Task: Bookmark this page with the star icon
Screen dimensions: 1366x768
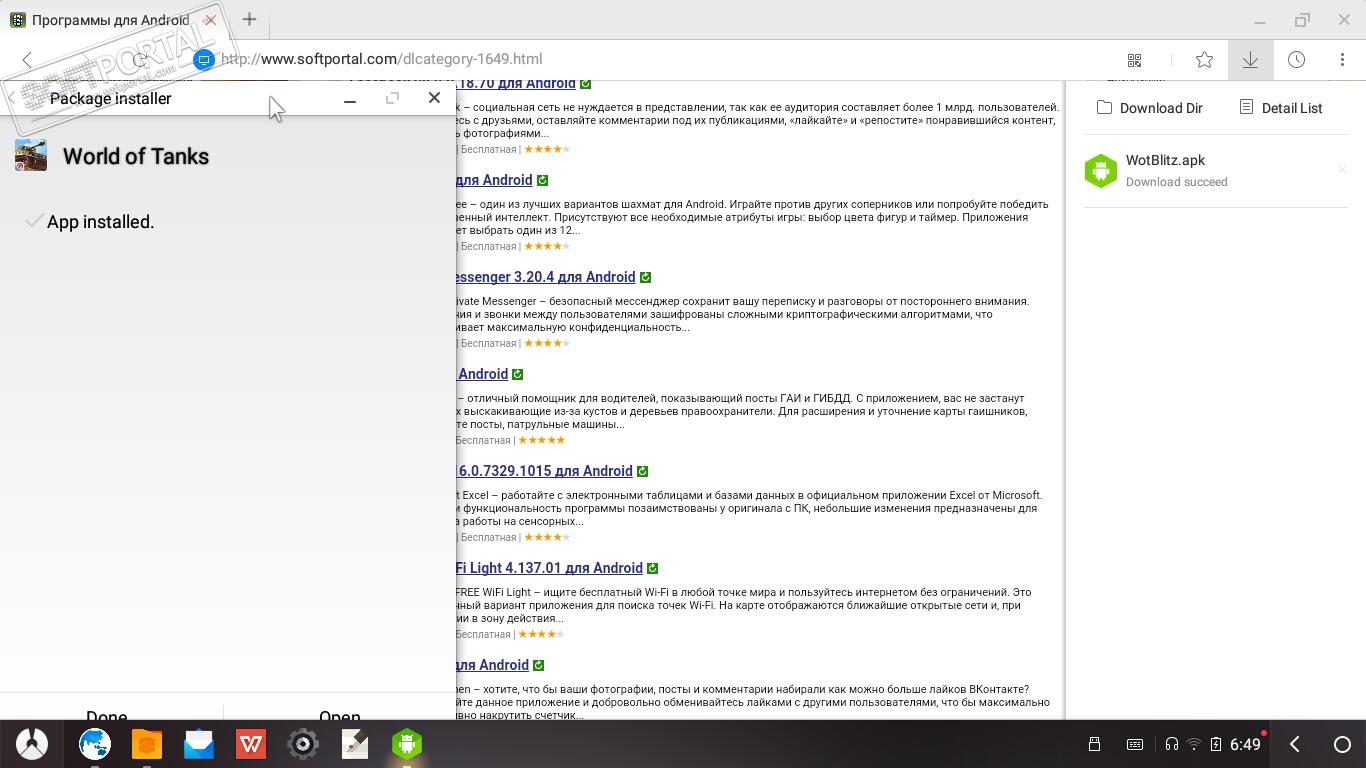Action: pos(1204,60)
